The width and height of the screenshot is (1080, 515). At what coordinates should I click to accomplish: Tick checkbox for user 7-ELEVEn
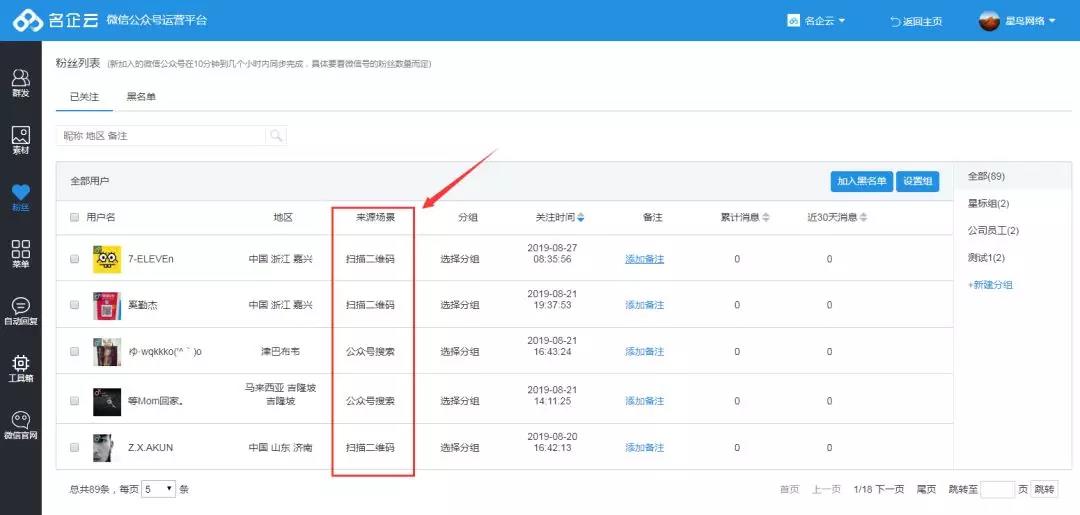[75, 259]
